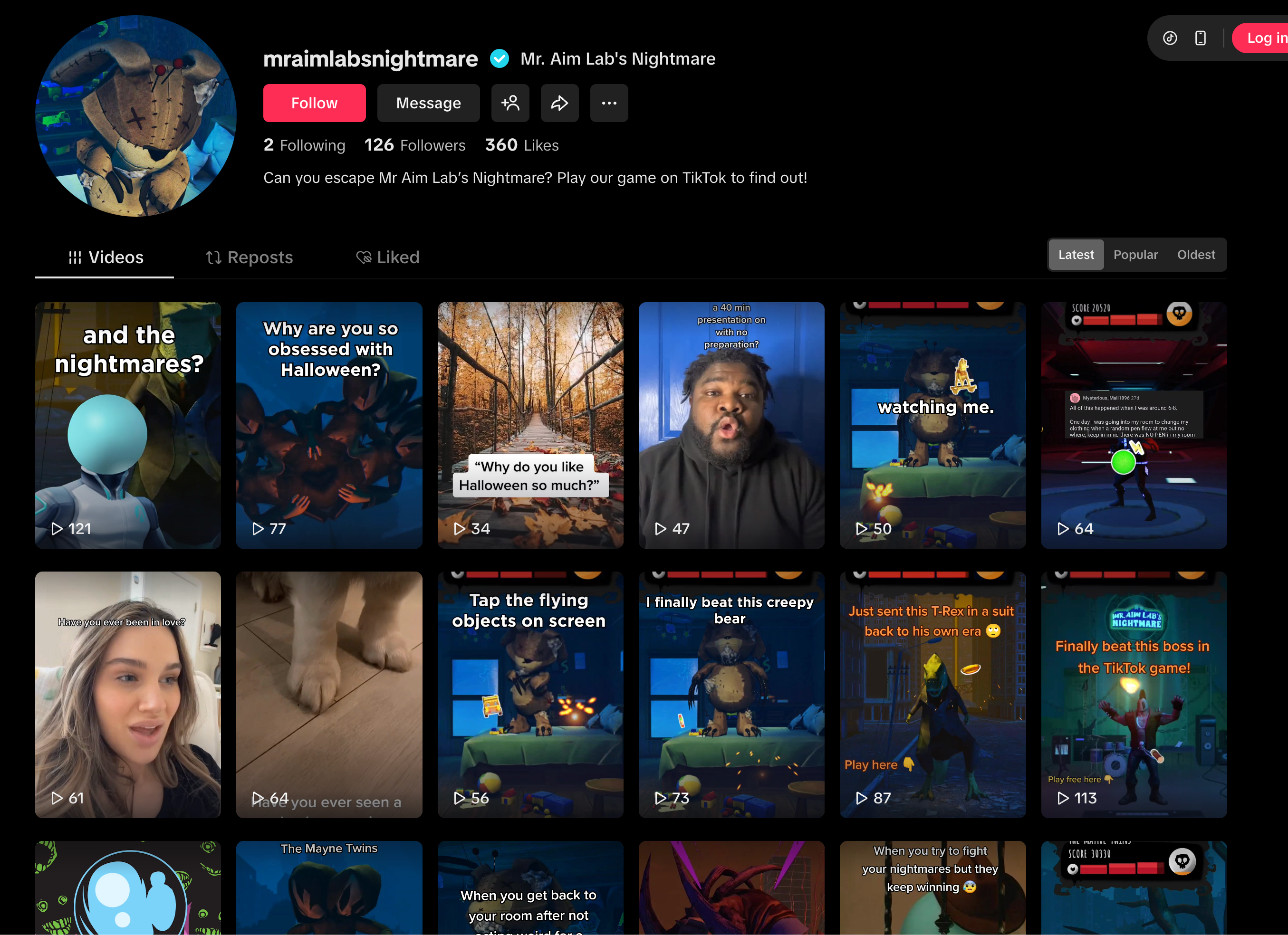The width and height of the screenshot is (1288, 935).
Task: Open the 'watching me.' video
Action: [x=932, y=425]
